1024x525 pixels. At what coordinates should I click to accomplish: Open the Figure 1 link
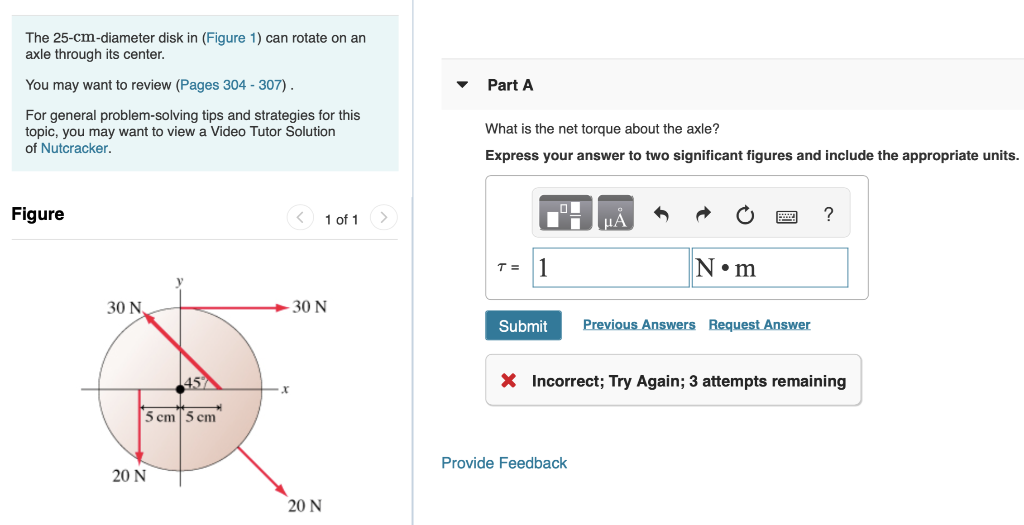[231, 38]
